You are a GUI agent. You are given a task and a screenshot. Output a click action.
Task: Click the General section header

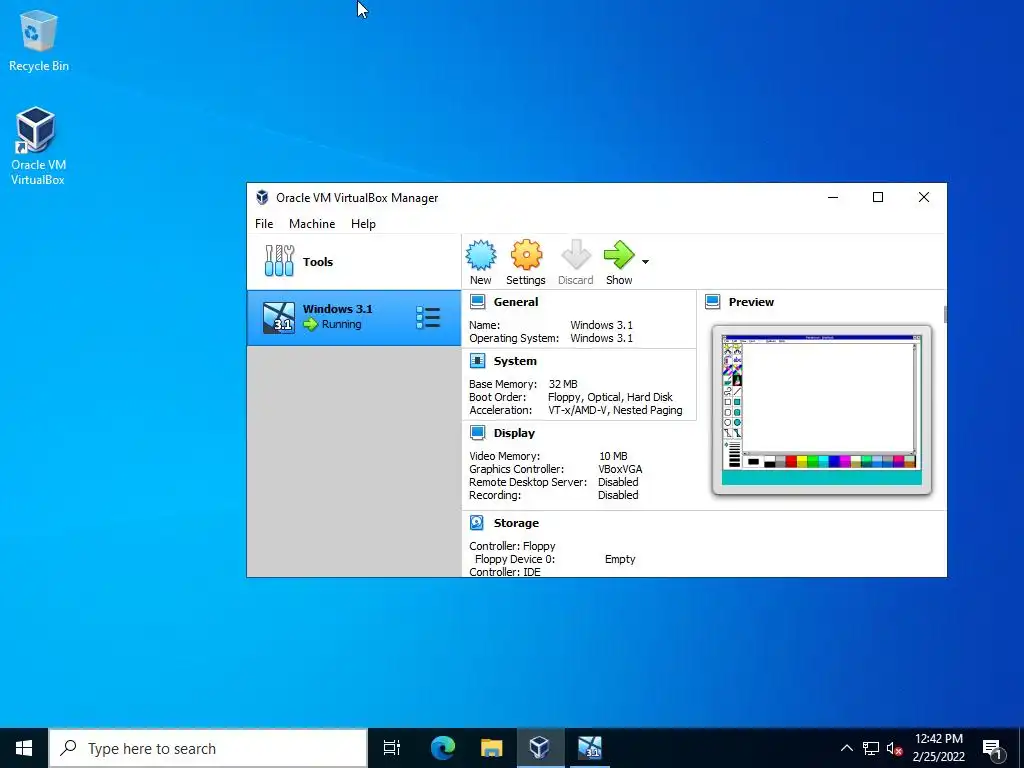click(x=516, y=302)
